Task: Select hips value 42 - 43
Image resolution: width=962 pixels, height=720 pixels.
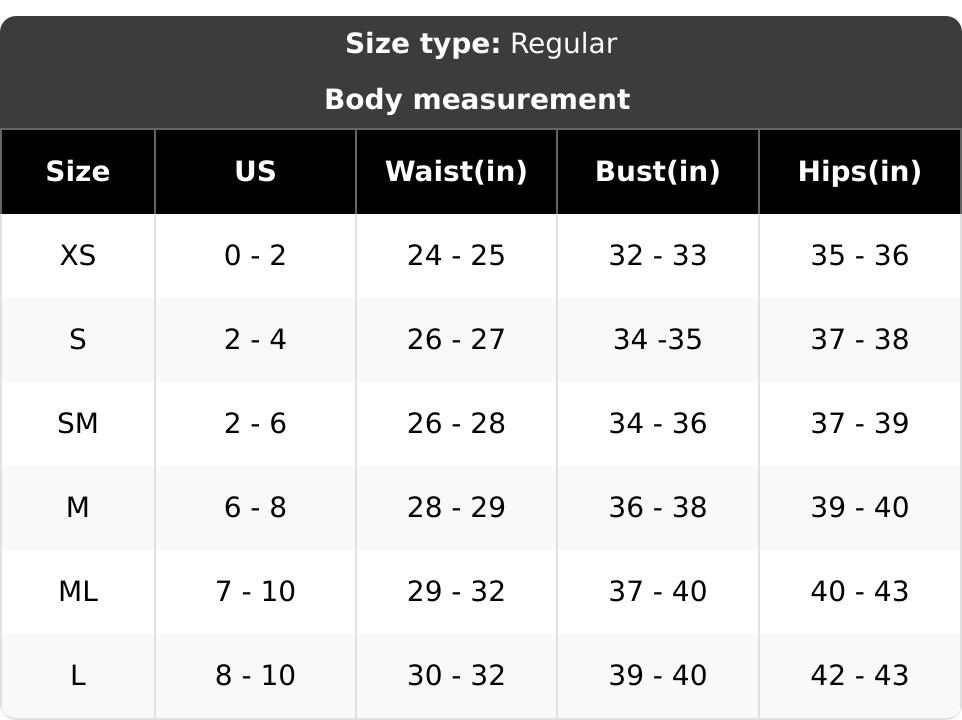Action: pyautogui.click(x=859, y=676)
